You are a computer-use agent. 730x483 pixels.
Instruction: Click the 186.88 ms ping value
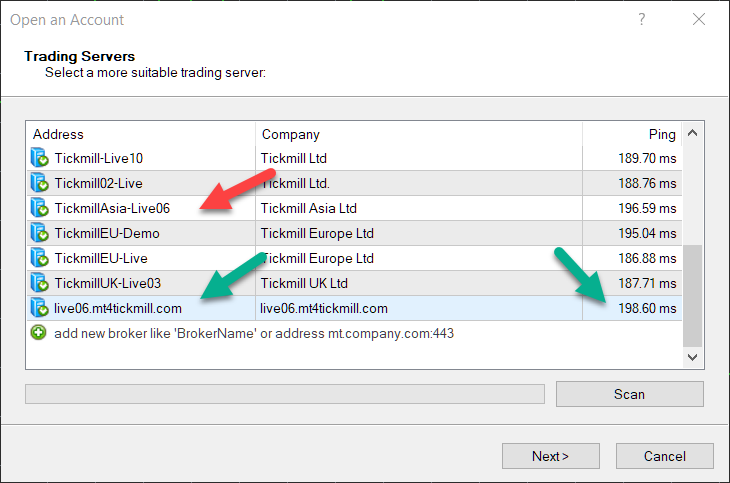647,259
